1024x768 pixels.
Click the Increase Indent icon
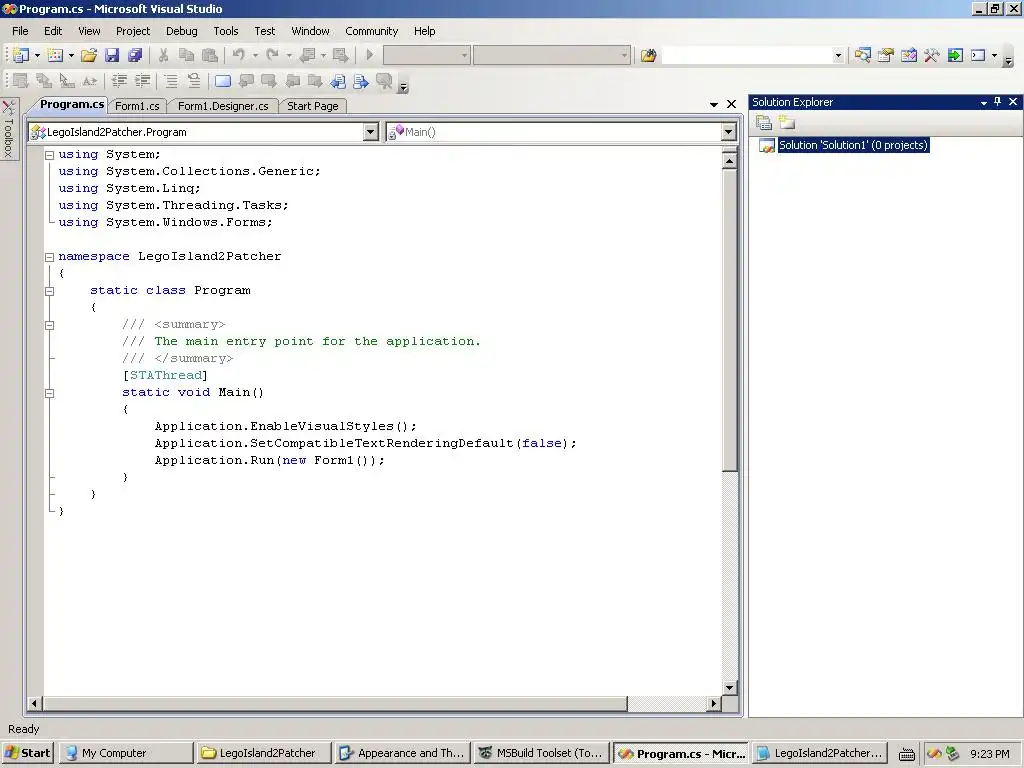click(x=142, y=81)
